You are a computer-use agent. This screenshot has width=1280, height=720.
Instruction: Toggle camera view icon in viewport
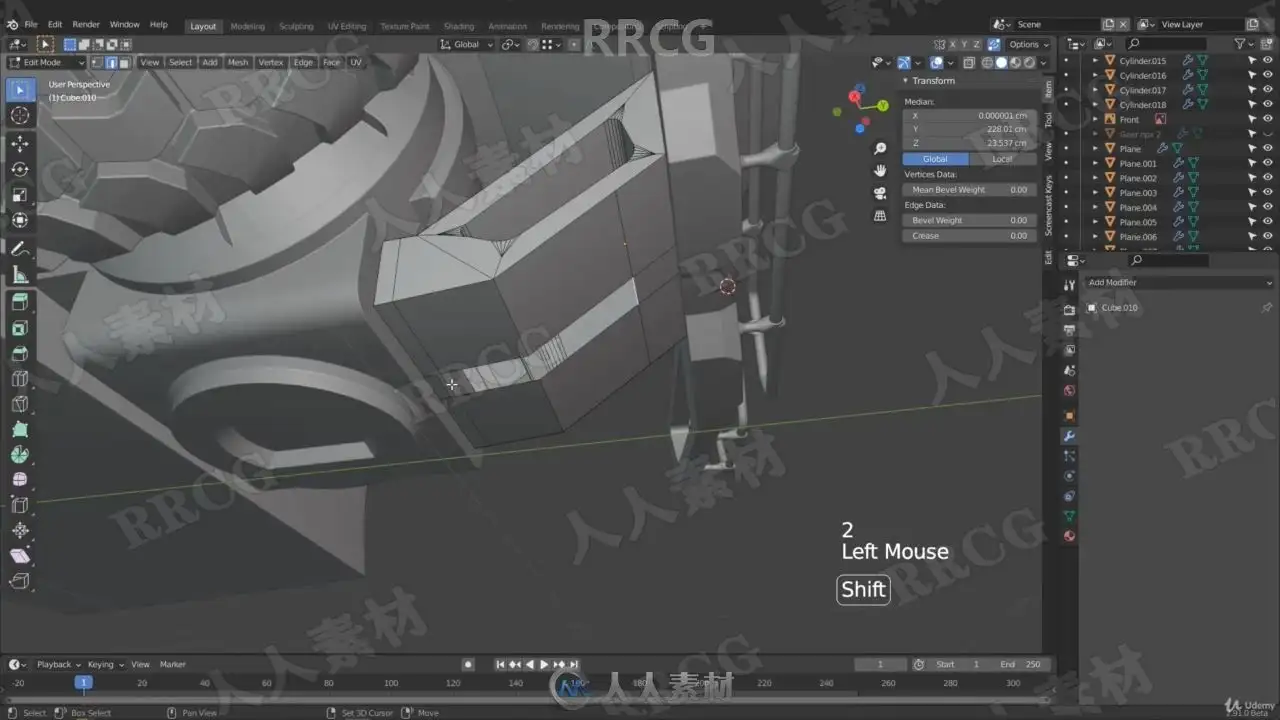pos(880,193)
